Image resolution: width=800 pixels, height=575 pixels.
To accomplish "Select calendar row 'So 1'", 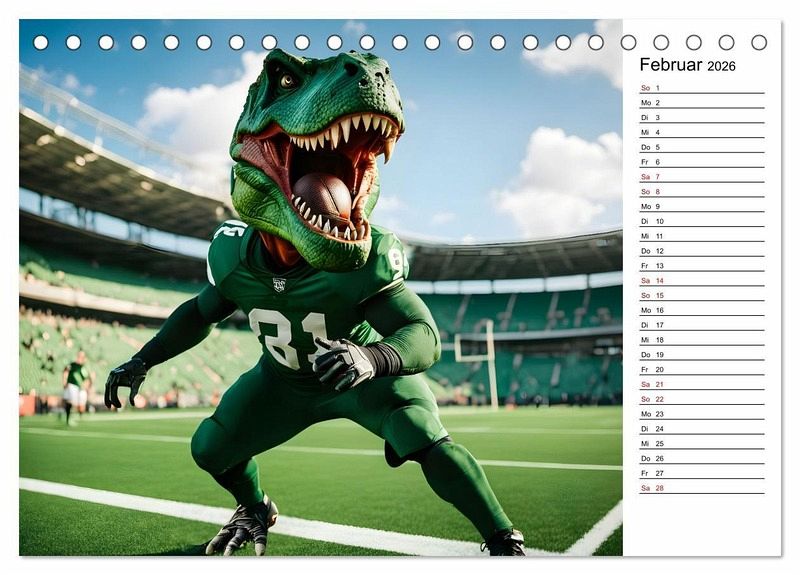I will [702, 88].
